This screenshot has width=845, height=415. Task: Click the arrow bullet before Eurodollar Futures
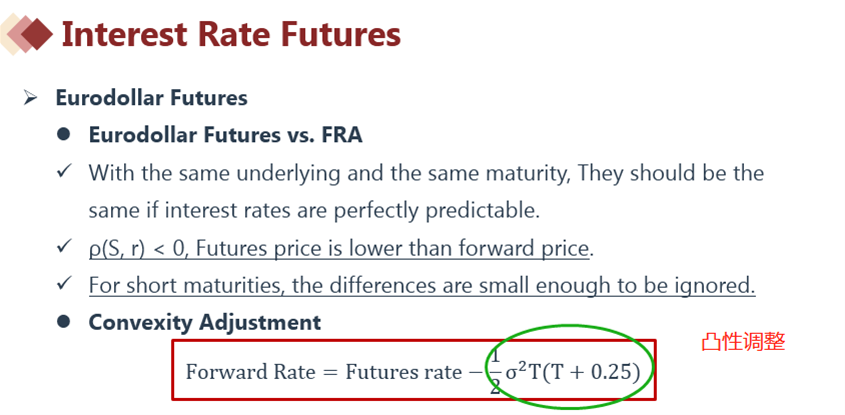(30, 98)
